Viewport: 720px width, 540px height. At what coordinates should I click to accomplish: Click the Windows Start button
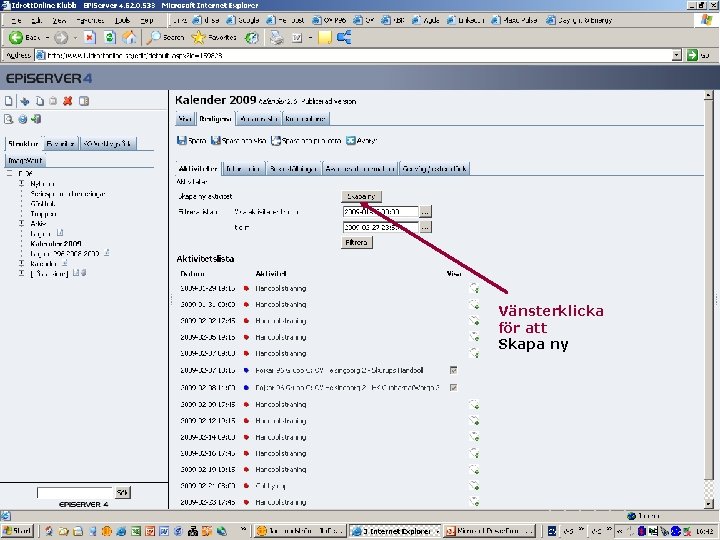tap(17, 531)
